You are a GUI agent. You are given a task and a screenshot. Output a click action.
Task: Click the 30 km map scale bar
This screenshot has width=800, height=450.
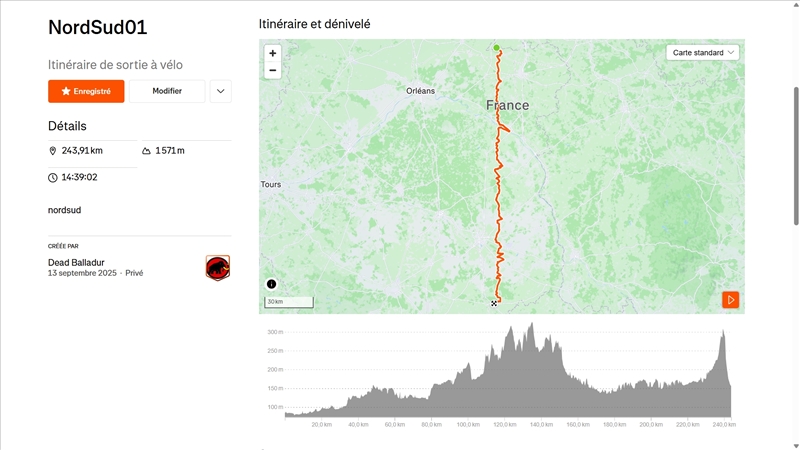[x=289, y=301]
